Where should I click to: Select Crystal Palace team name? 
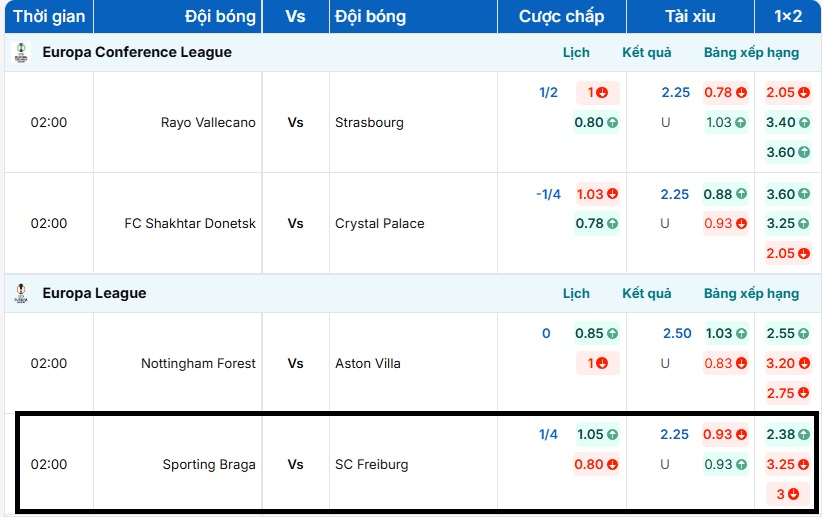[380, 223]
